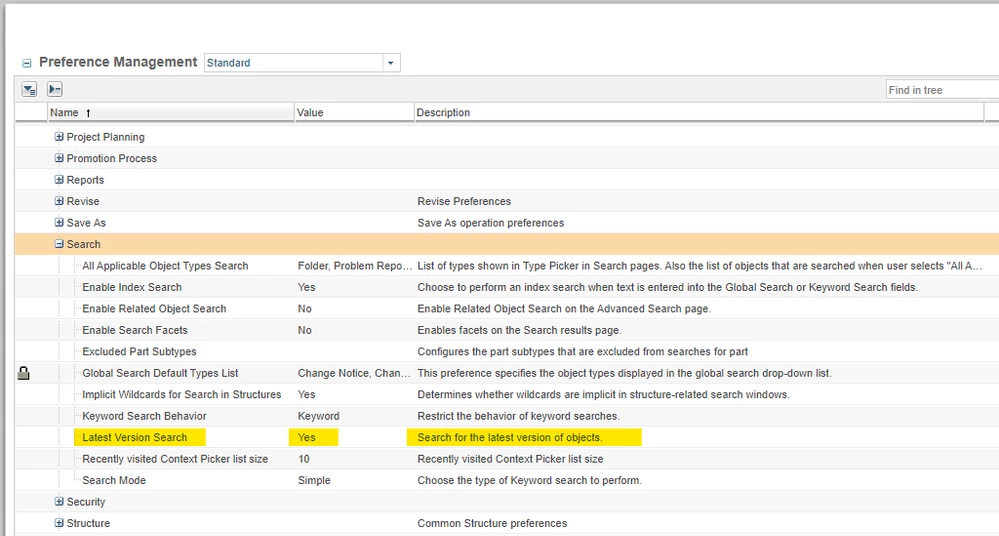The height and width of the screenshot is (536, 999).
Task: Click 'Common Structure preferences' description
Action: (492, 523)
